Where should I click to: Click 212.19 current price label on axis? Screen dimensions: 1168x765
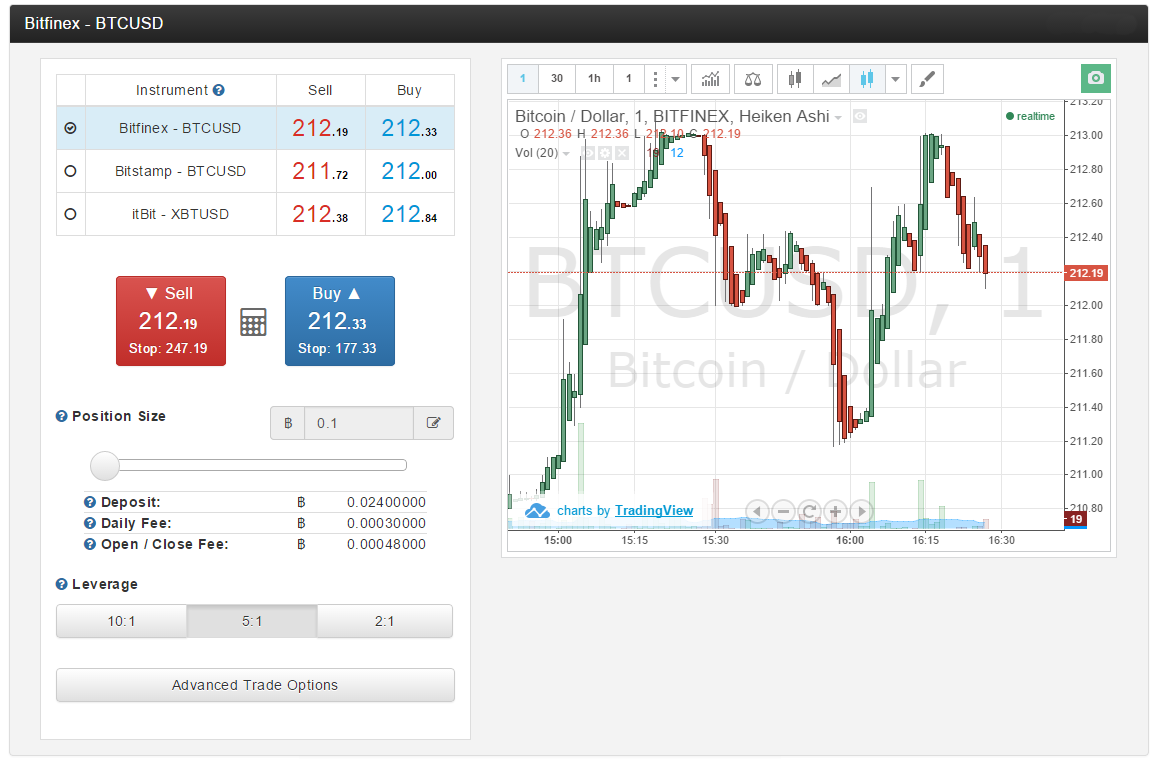1086,273
